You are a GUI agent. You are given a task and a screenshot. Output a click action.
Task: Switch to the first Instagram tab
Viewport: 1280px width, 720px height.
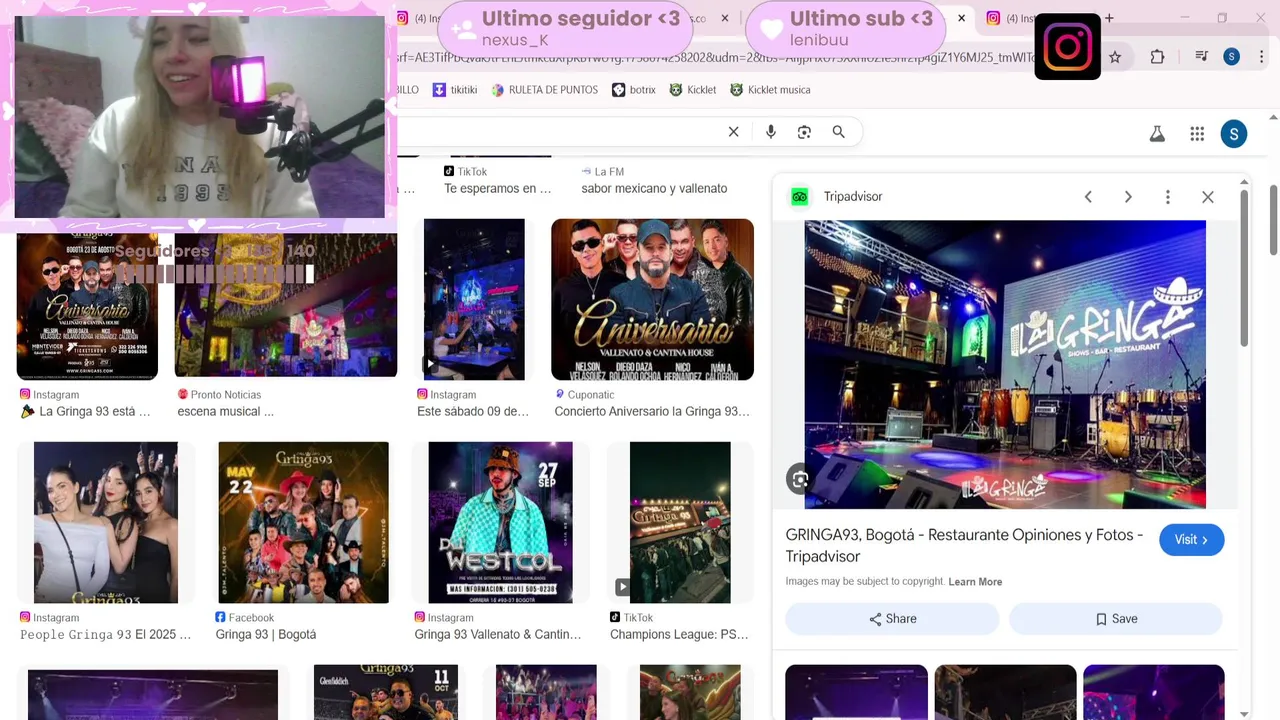pyautogui.click(x=414, y=18)
